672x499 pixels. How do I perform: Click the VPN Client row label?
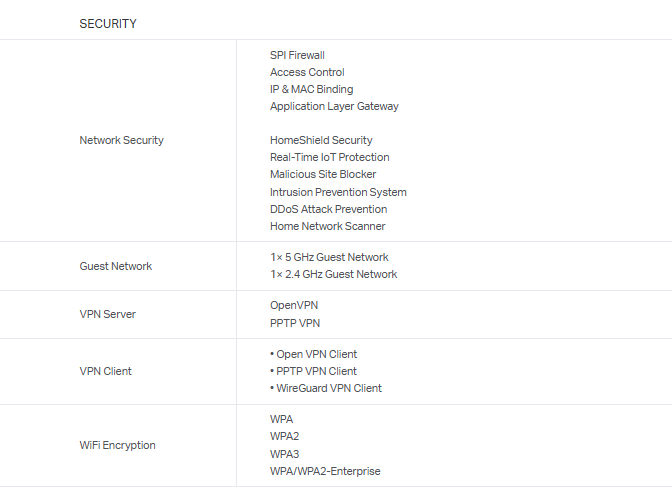click(105, 371)
